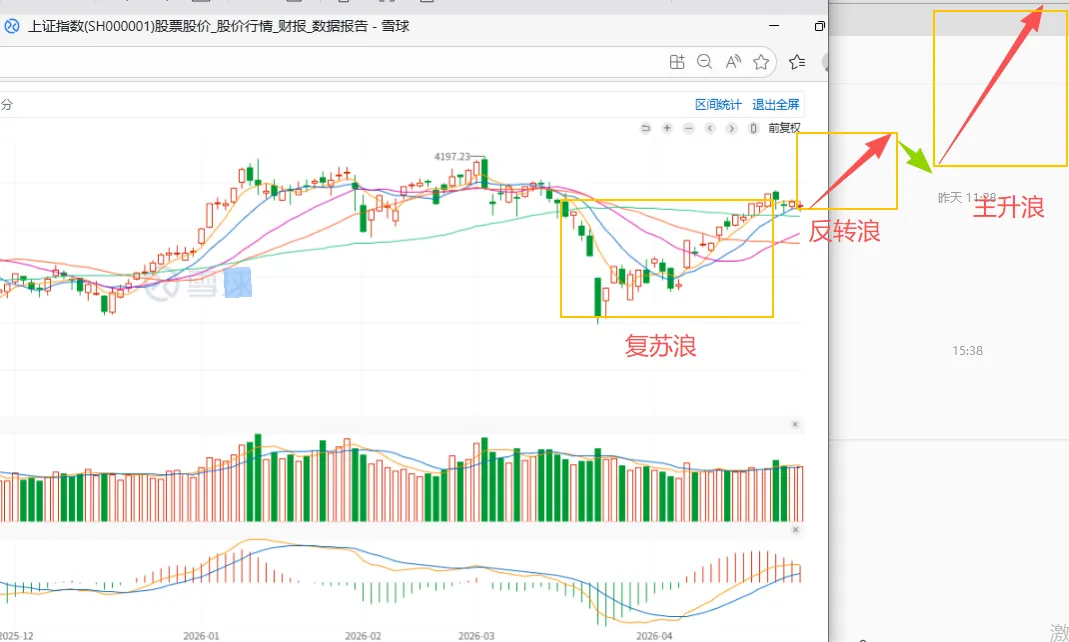Click the 2026-02 date axis label
Image resolution: width=1069 pixels, height=642 pixels.
[363, 636]
